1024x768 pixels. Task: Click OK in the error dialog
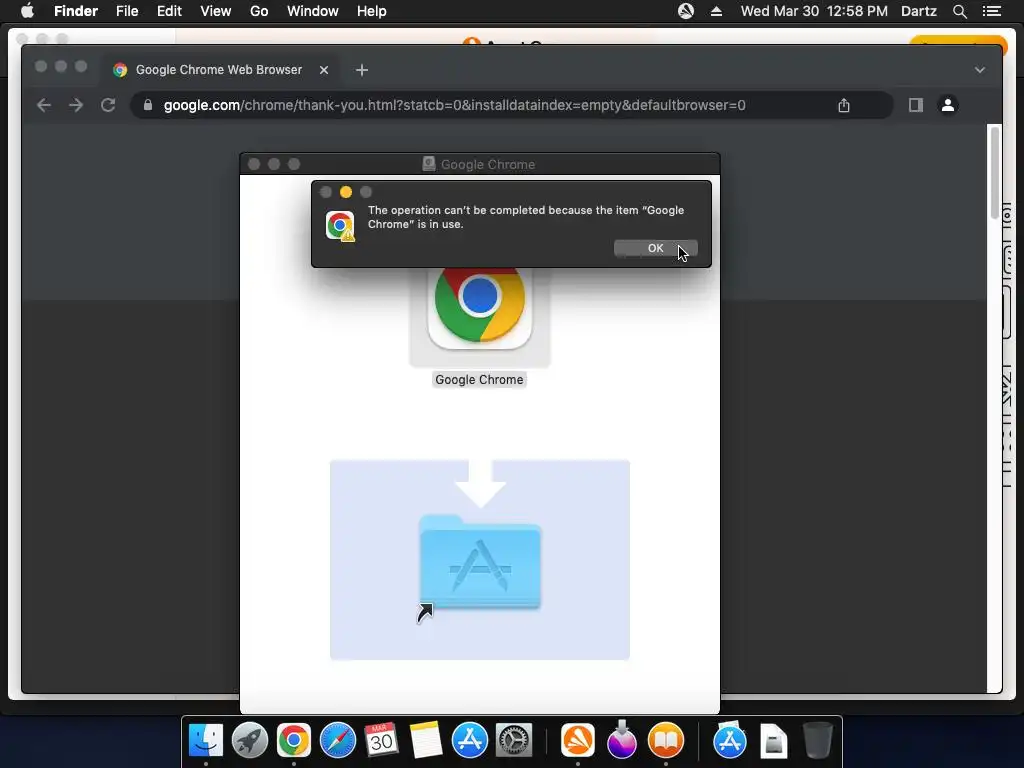656,248
